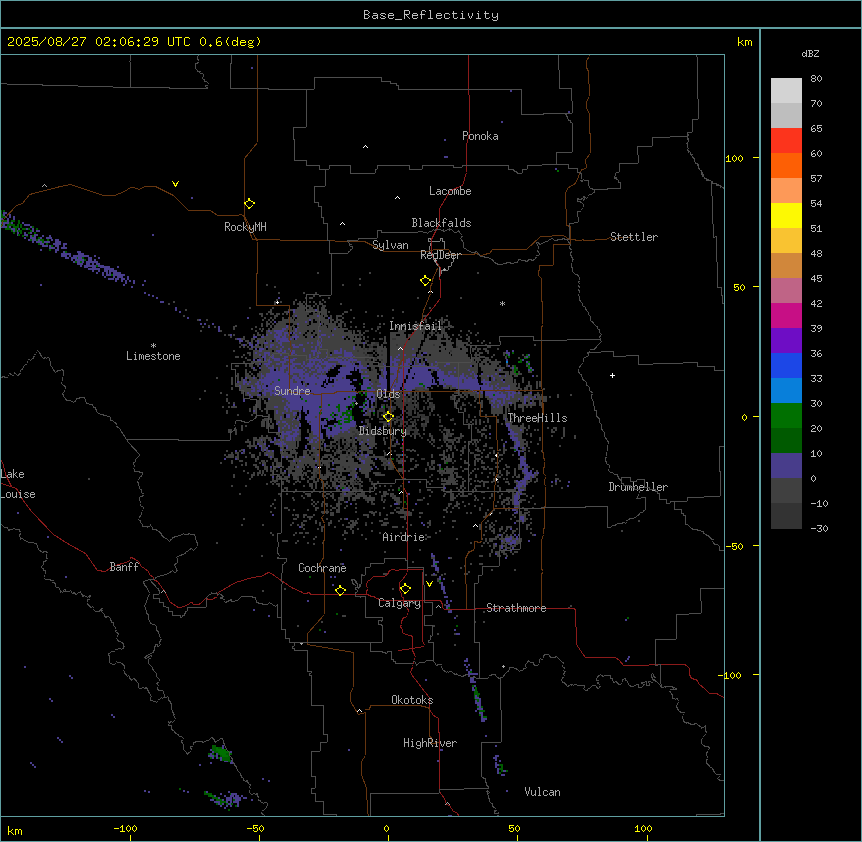The height and width of the screenshot is (842, 862).
Task: Click the dBZ legend heading
Action: 810,53
